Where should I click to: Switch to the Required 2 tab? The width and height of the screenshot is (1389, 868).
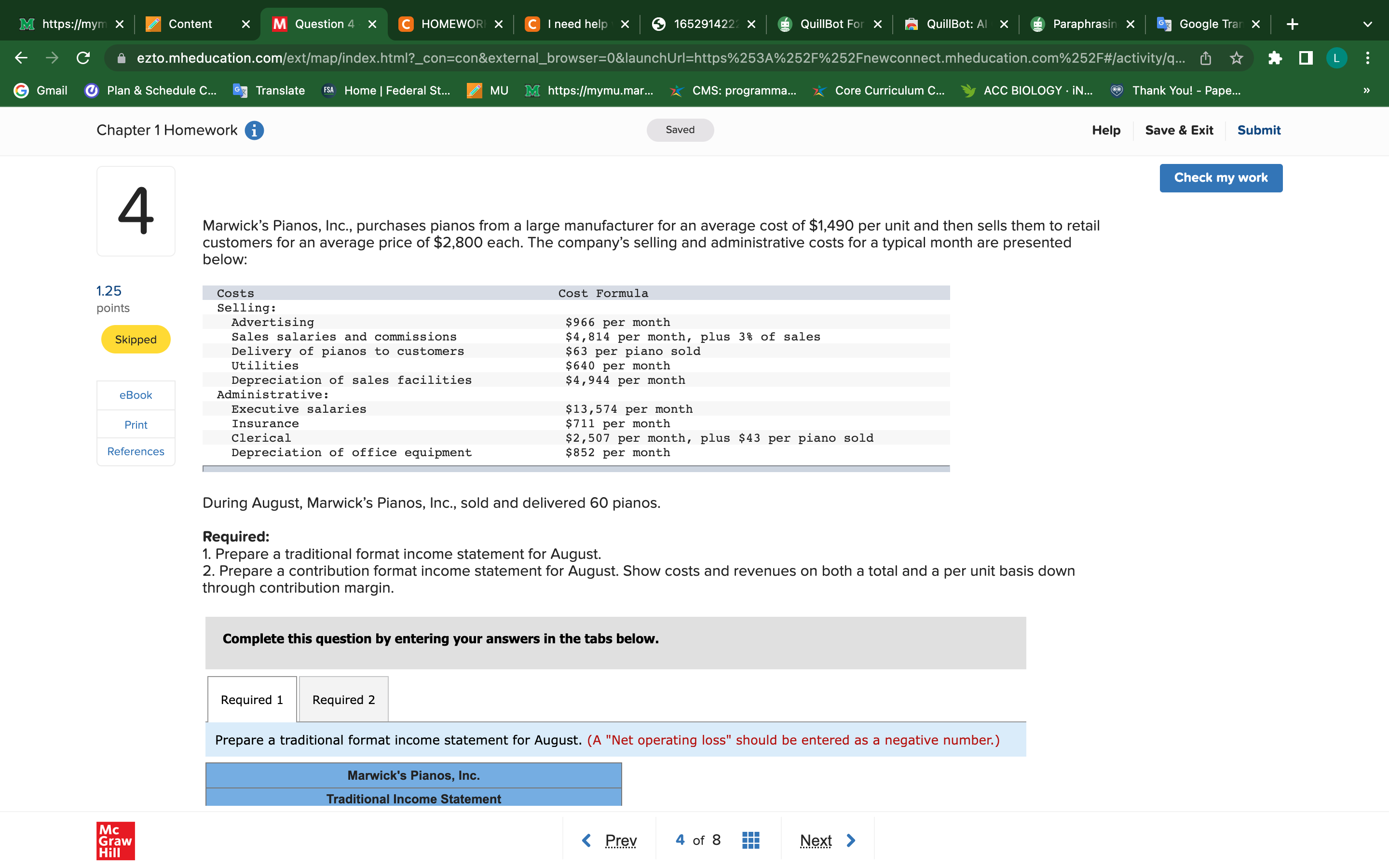click(x=343, y=699)
